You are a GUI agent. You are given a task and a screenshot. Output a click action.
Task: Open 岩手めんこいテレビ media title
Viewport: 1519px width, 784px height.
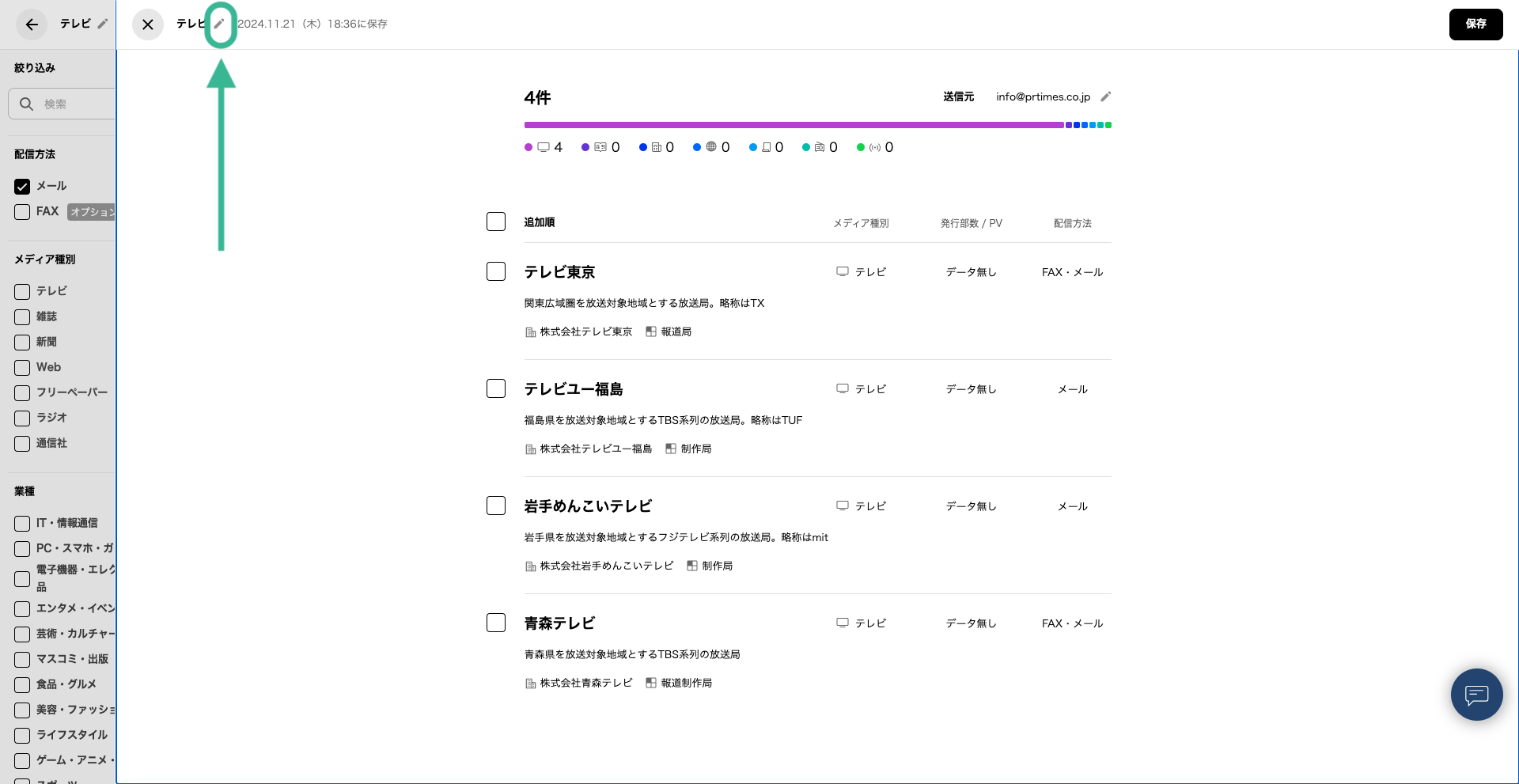tap(588, 506)
